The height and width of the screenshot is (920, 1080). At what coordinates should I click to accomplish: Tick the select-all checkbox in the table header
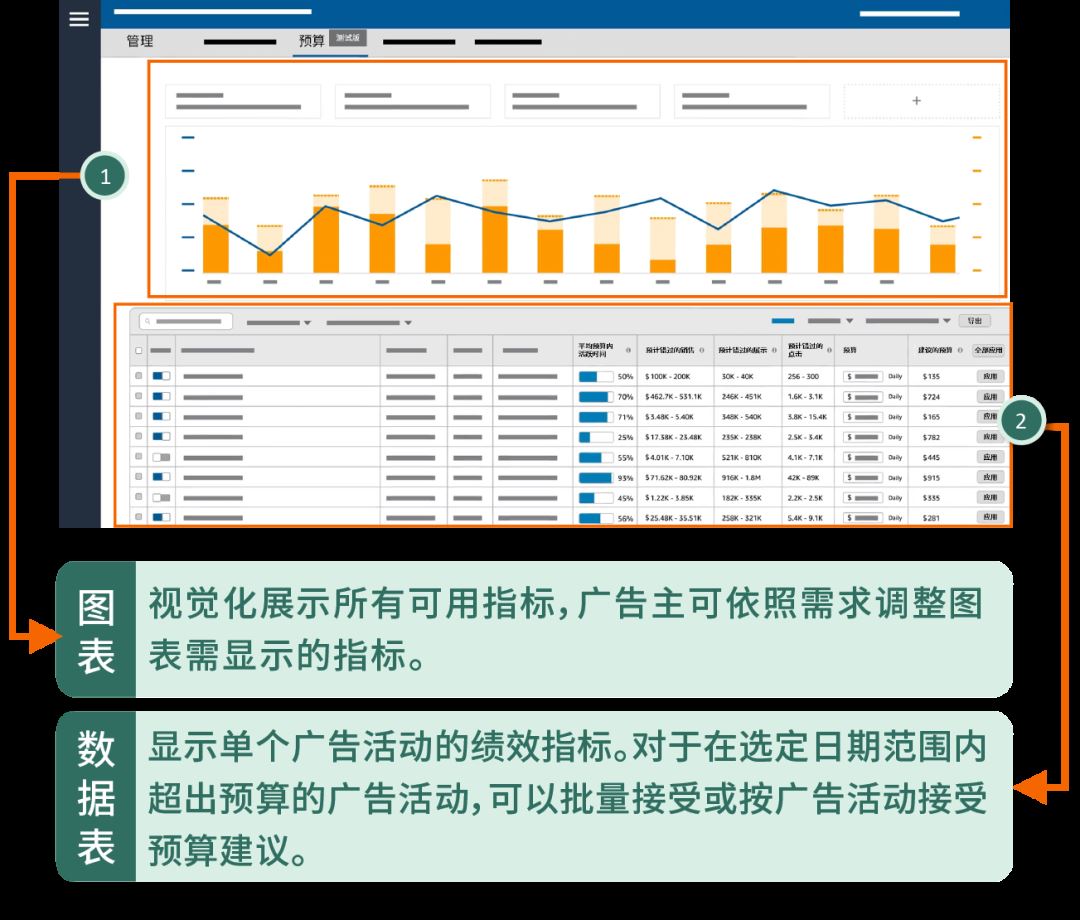138,351
